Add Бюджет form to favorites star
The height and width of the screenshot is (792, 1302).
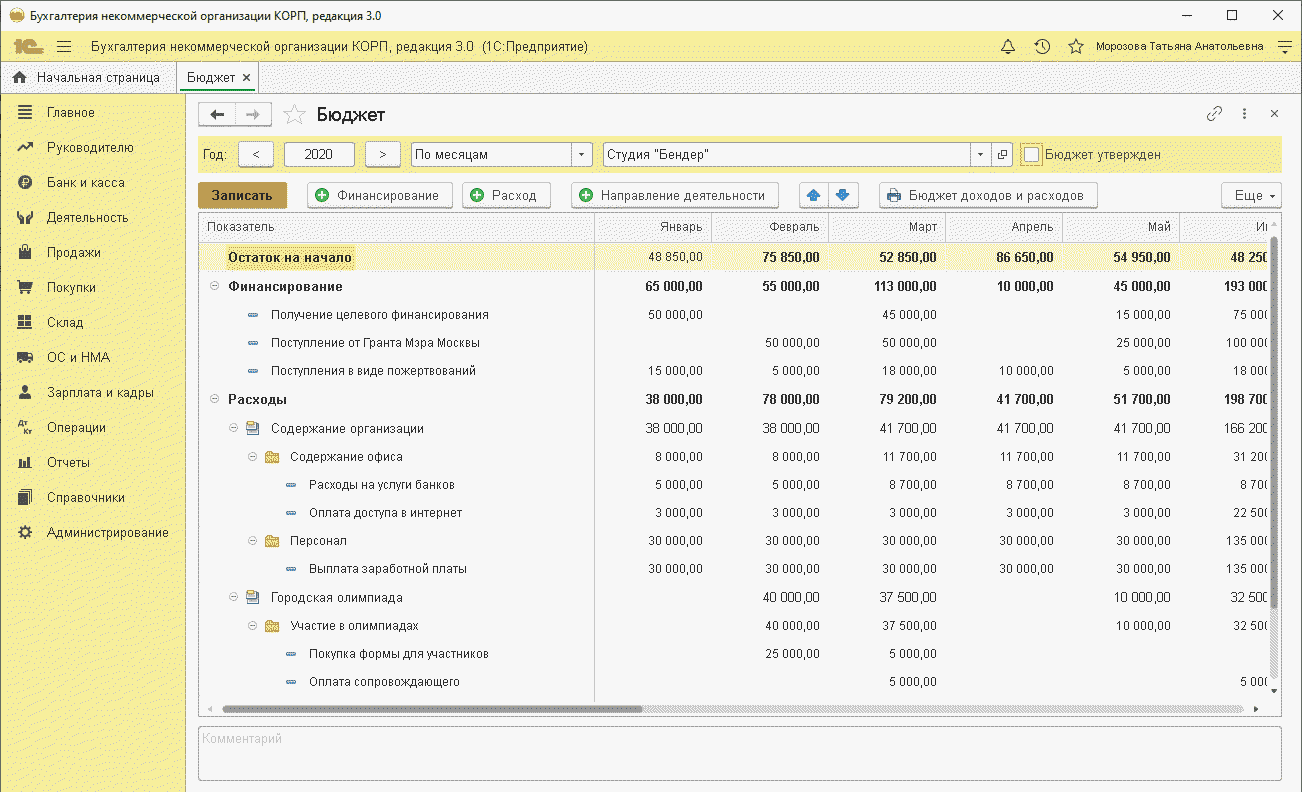tap(294, 115)
